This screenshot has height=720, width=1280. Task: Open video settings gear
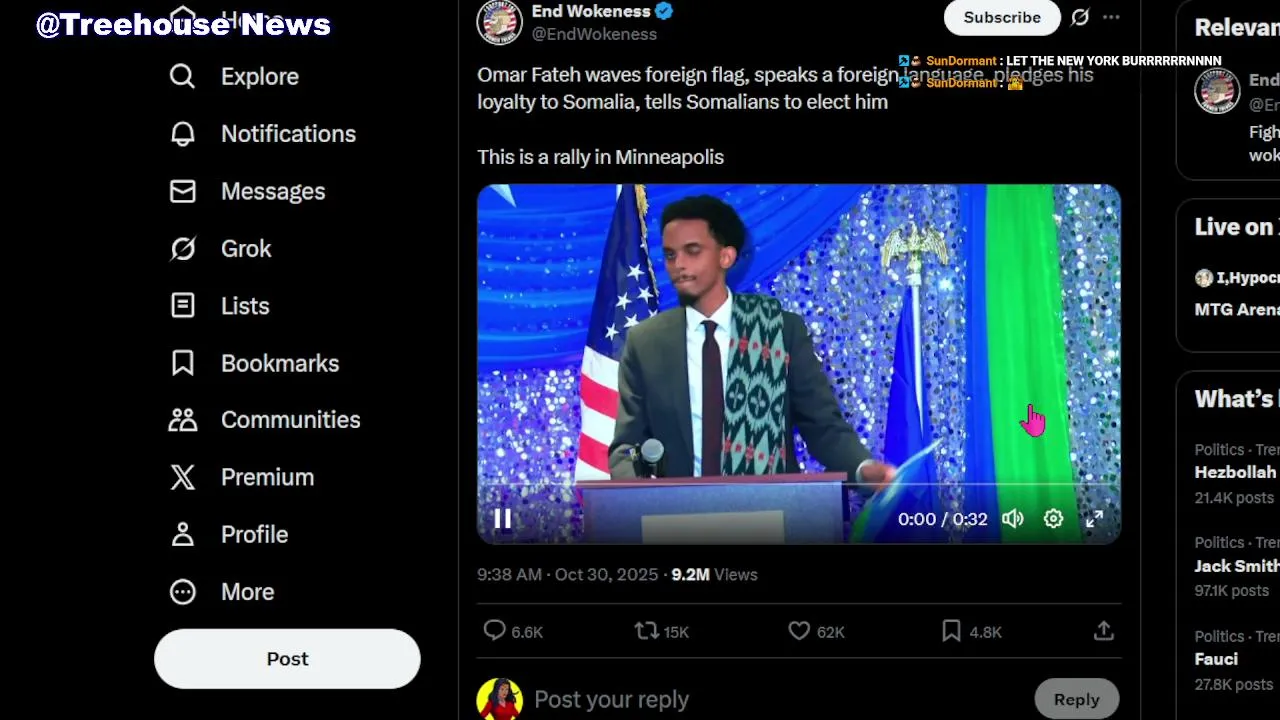pyautogui.click(x=1053, y=518)
